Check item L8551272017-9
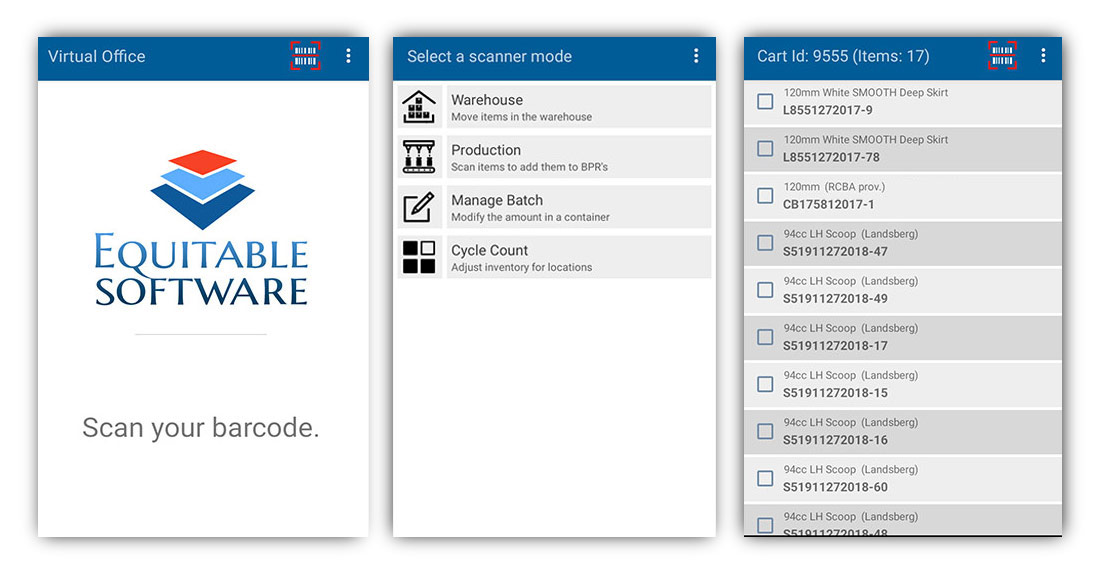This screenshot has width=1100, height=575. click(765, 102)
